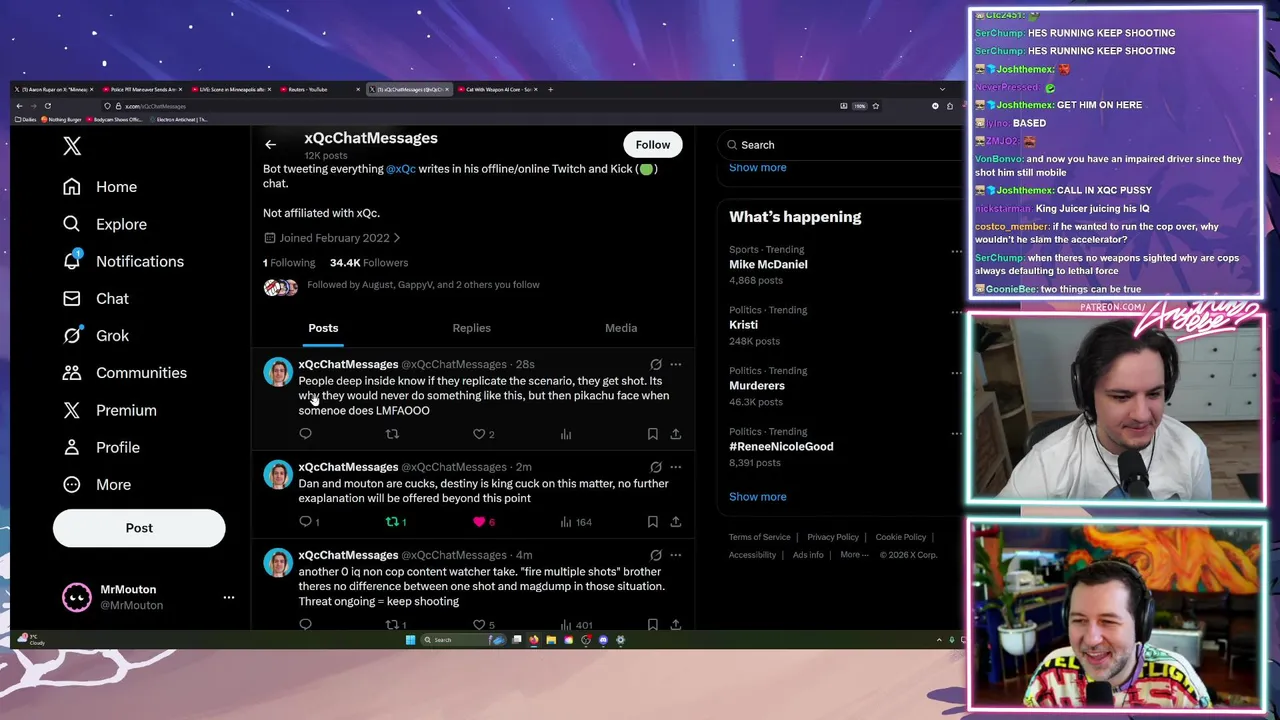Open Premium in sidebar

point(109,410)
